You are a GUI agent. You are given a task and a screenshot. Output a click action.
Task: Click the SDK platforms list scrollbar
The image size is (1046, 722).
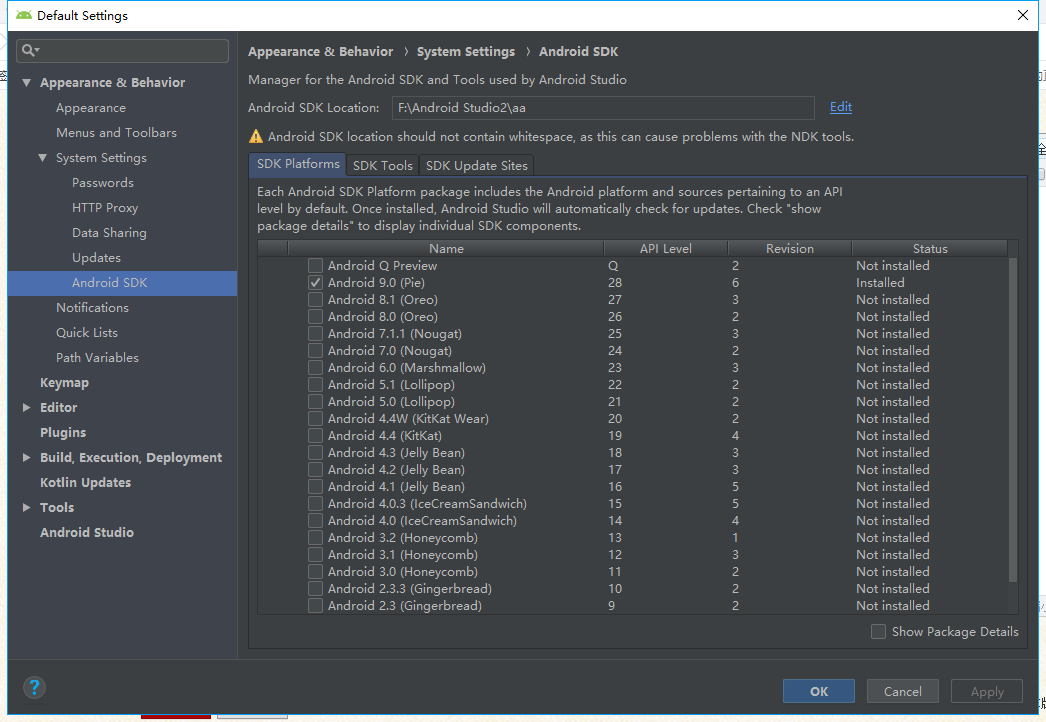point(1012,420)
